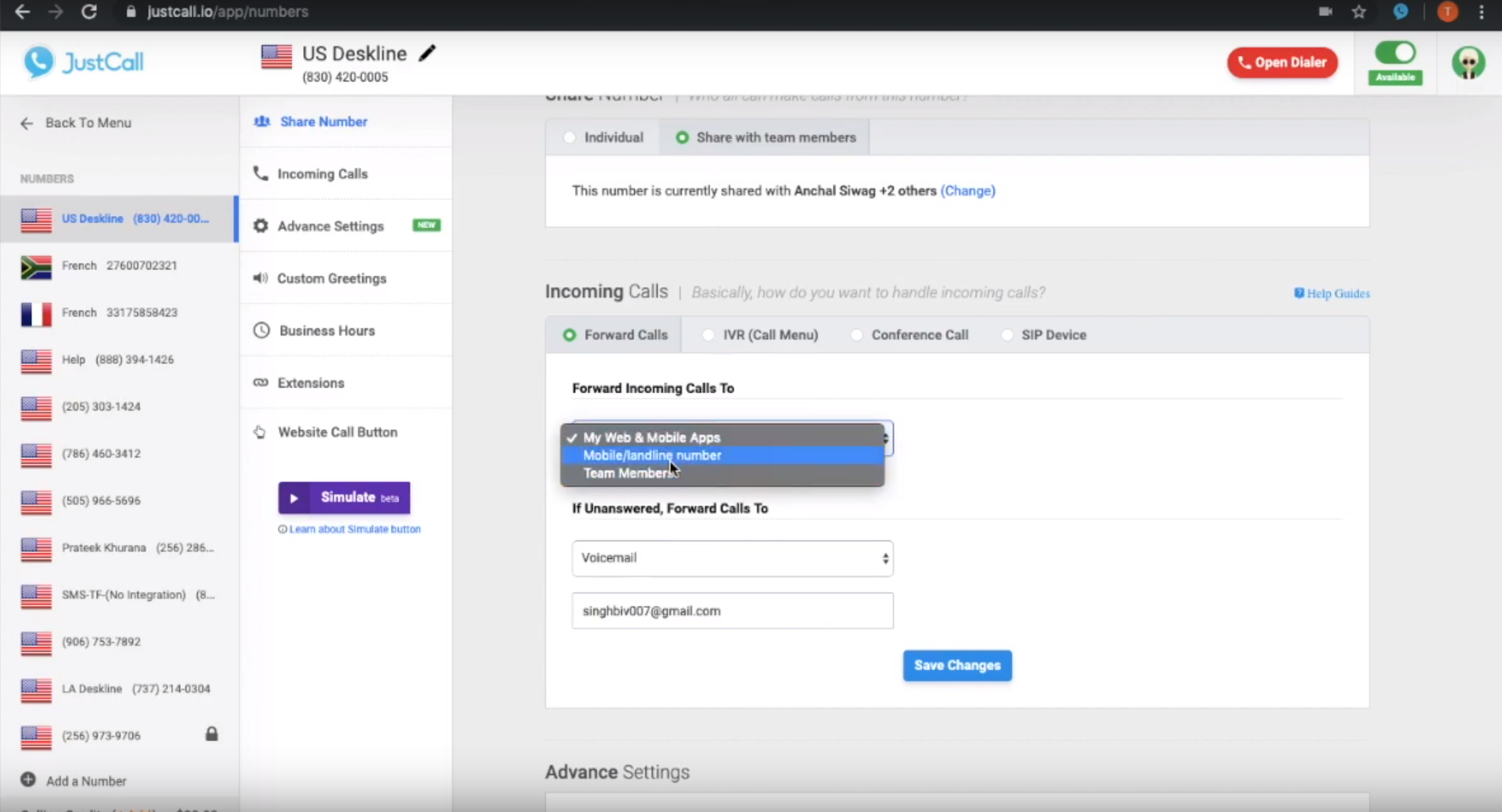Select the Individual radio option
This screenshot has width=1502, height=812.
click(570, 138)
